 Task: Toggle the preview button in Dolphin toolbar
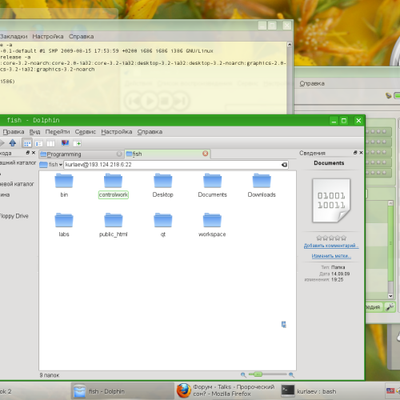pyautogui.click(x=65, y=143)
